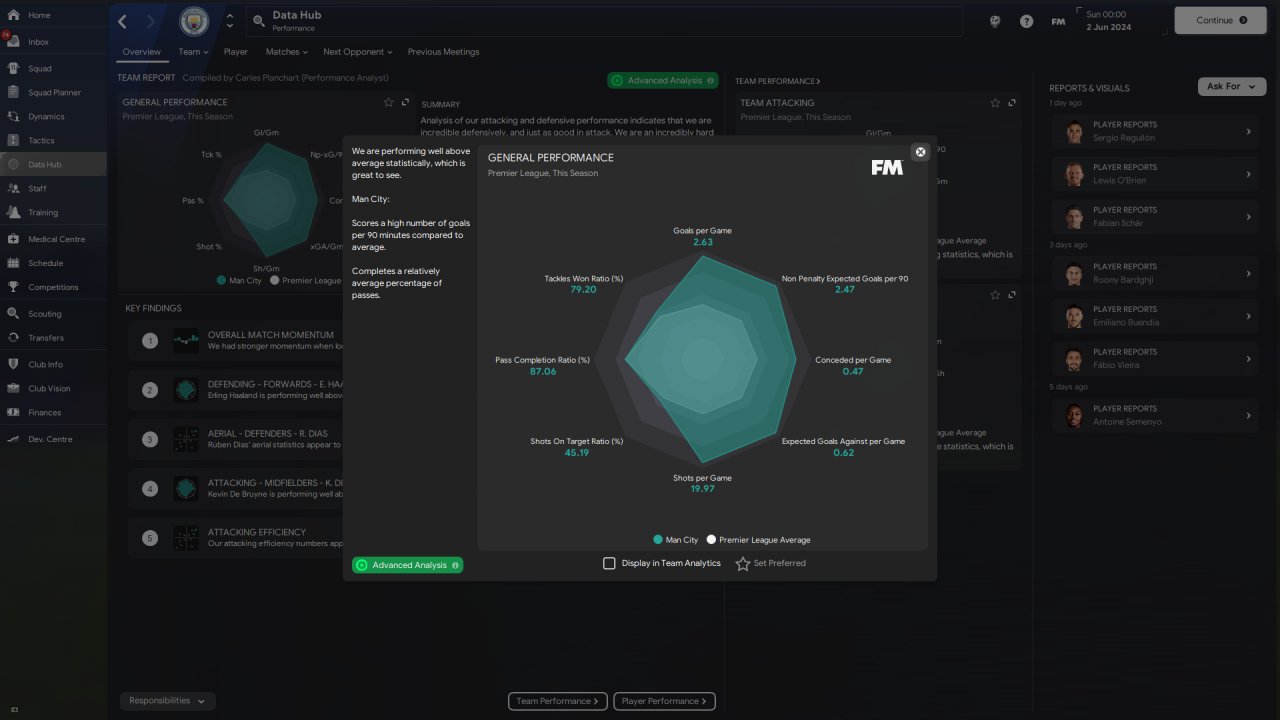Click the Data Hub search field
1280x720 pixels.
click(x=605, y=21)
